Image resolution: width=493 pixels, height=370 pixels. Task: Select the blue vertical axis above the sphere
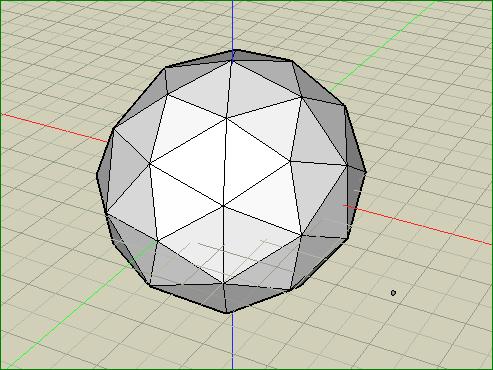pos(232,25)
